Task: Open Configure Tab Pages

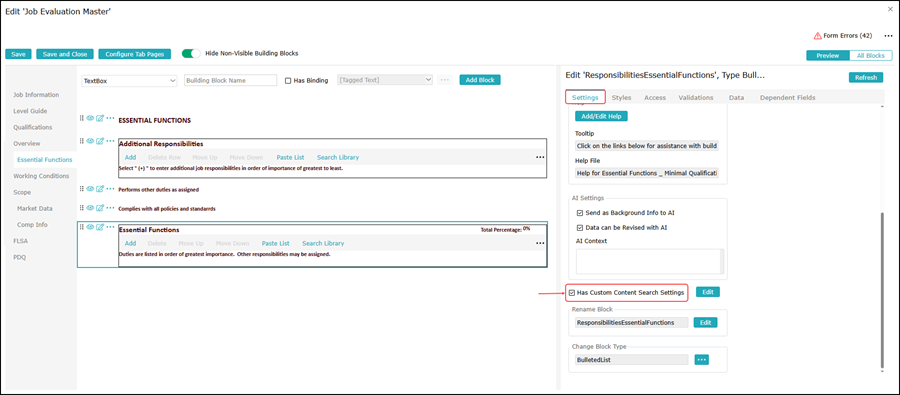Action: click(x=135, y=54)
